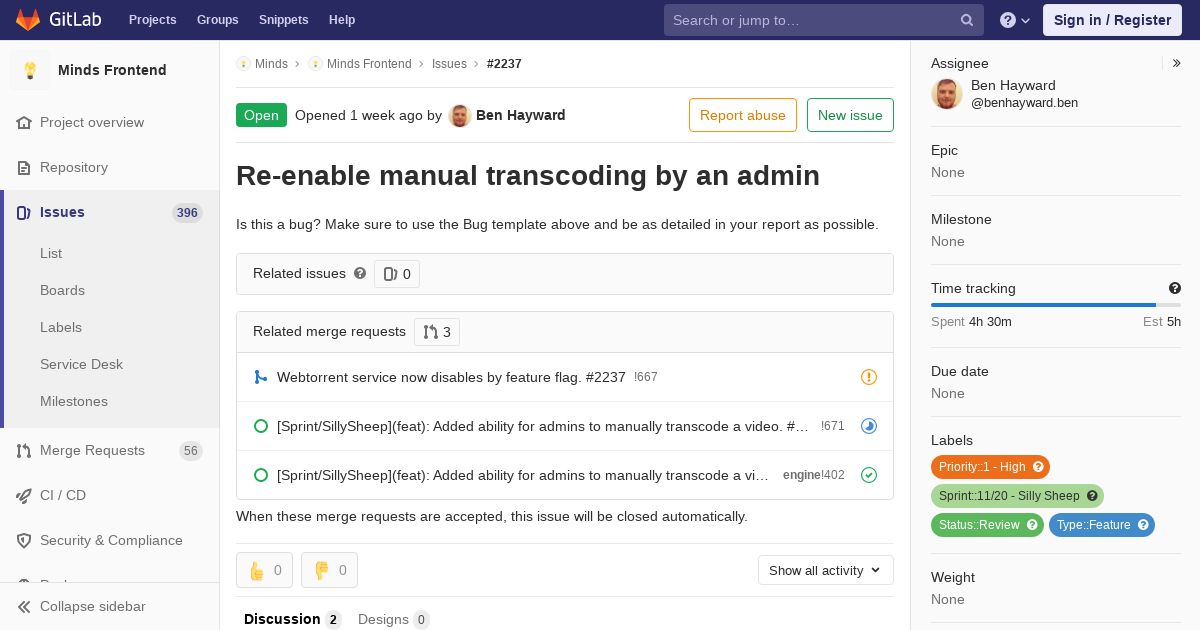Viewport: 1200px width, 630px height.
Task: Open the engine!402 manual transcode merge request
Action: (x=523, y=475)
